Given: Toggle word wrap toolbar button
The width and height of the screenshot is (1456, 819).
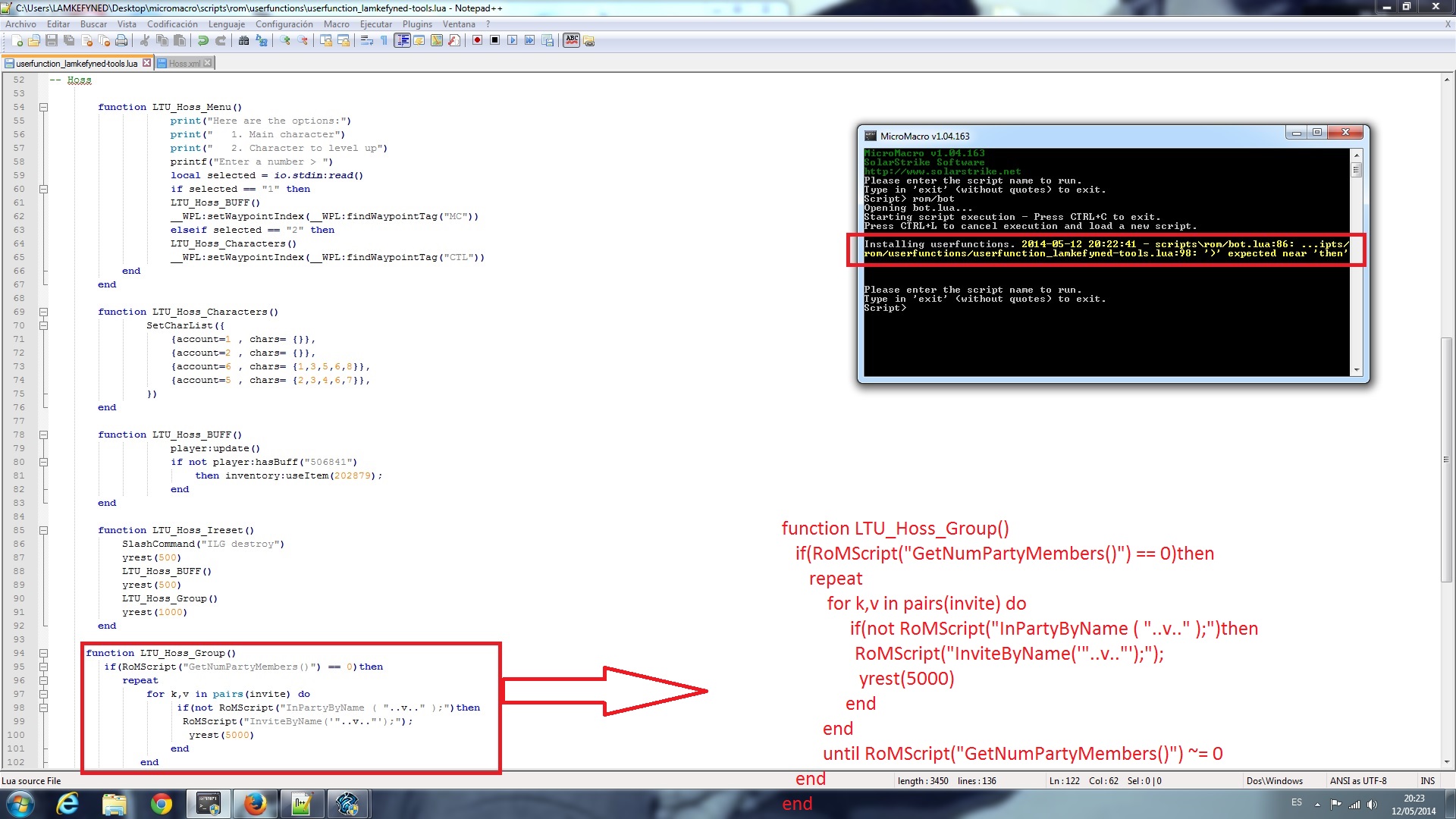Looking at the screenshot, I should [x=367, y=41].
